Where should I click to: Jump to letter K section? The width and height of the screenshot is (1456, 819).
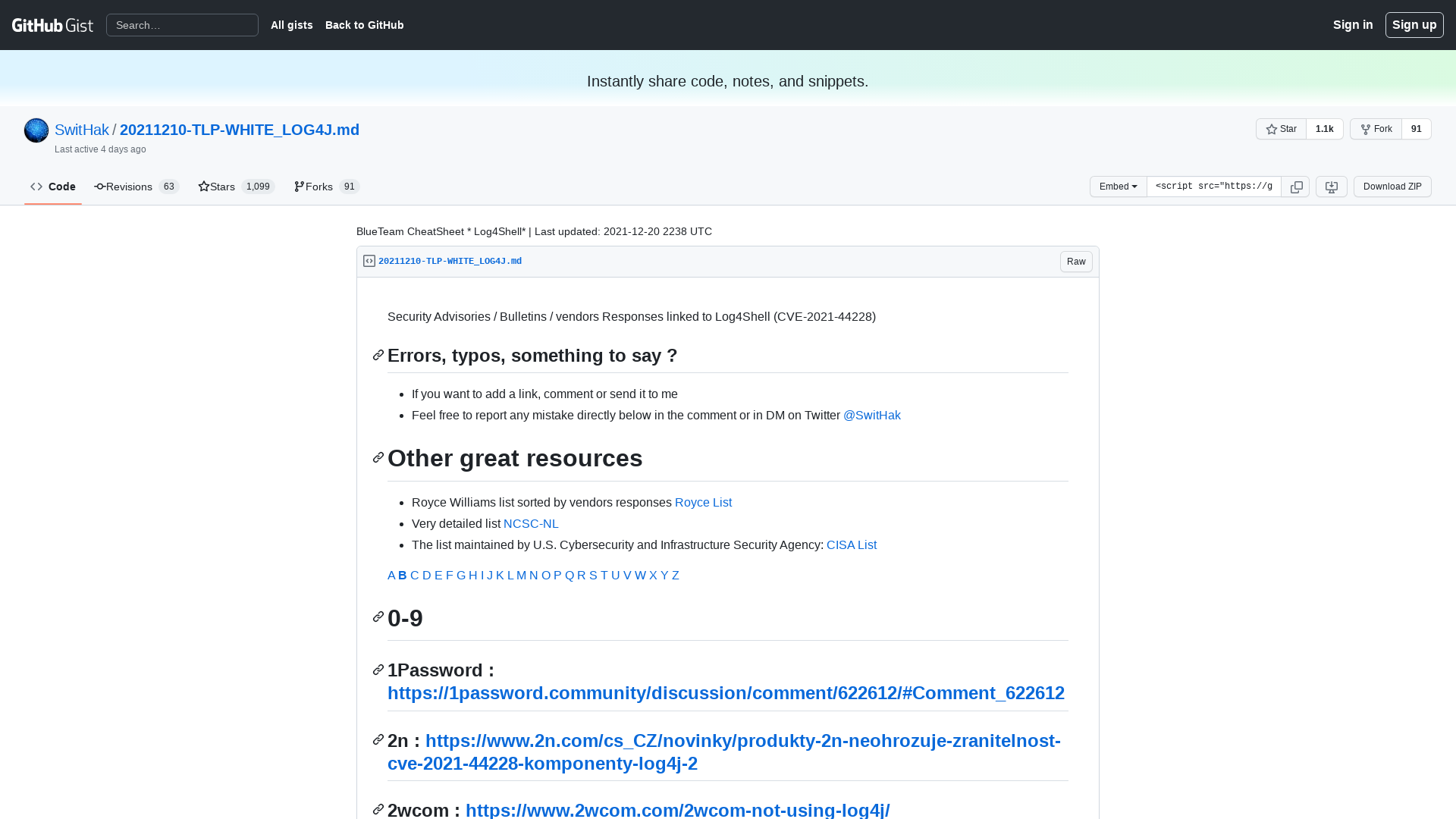(500, 576)
